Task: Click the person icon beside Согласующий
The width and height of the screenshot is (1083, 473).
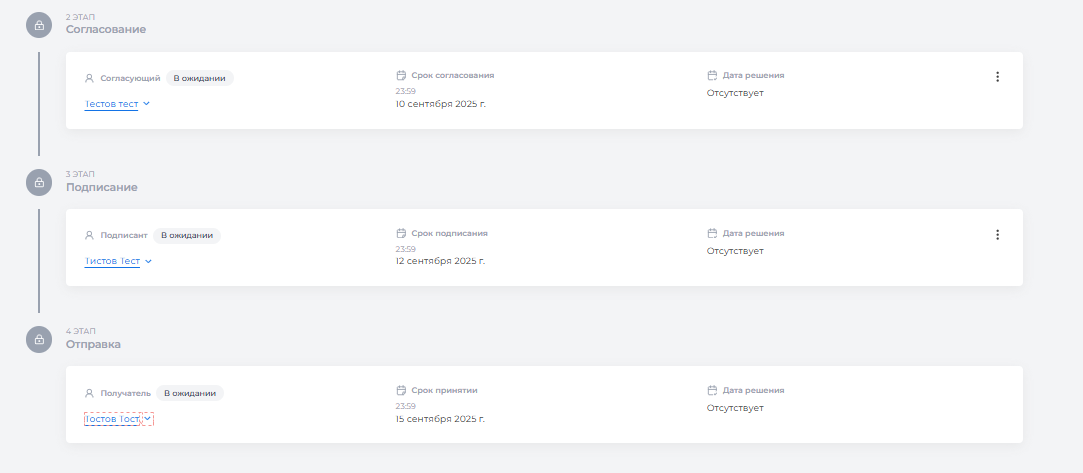Action: click(x=89, y=78)
